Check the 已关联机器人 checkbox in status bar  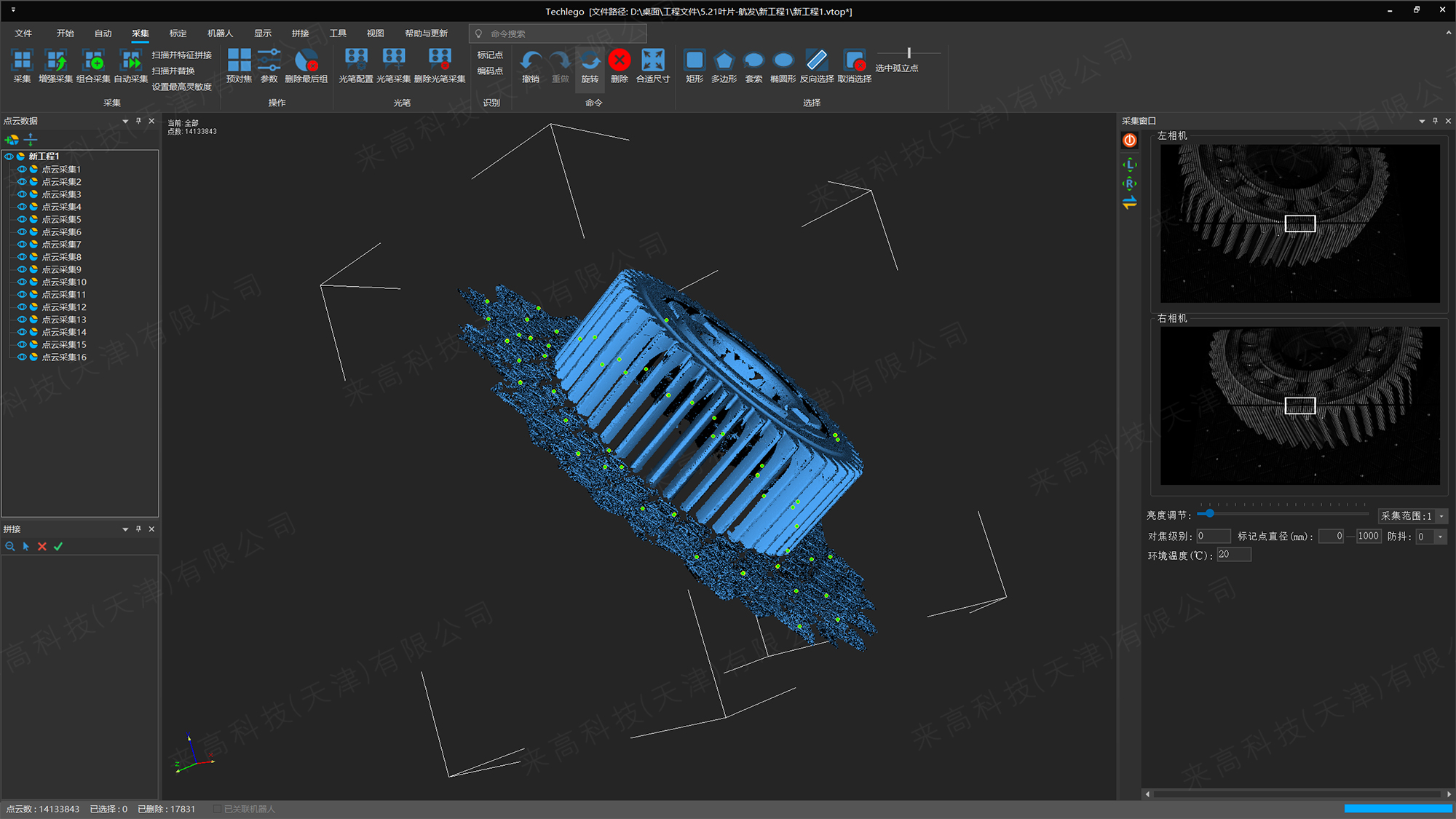point(217,809)
